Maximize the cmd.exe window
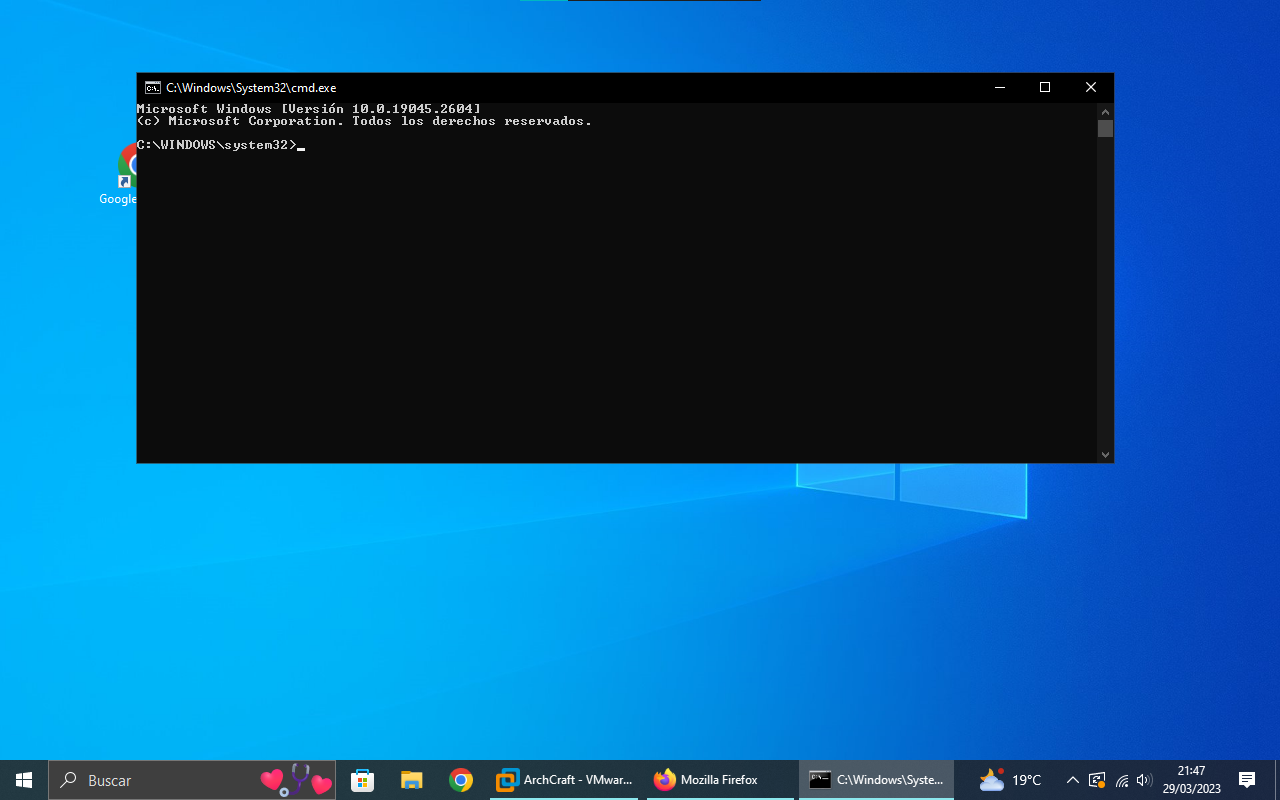The image size is (1280, 800). coord(1045,88)
